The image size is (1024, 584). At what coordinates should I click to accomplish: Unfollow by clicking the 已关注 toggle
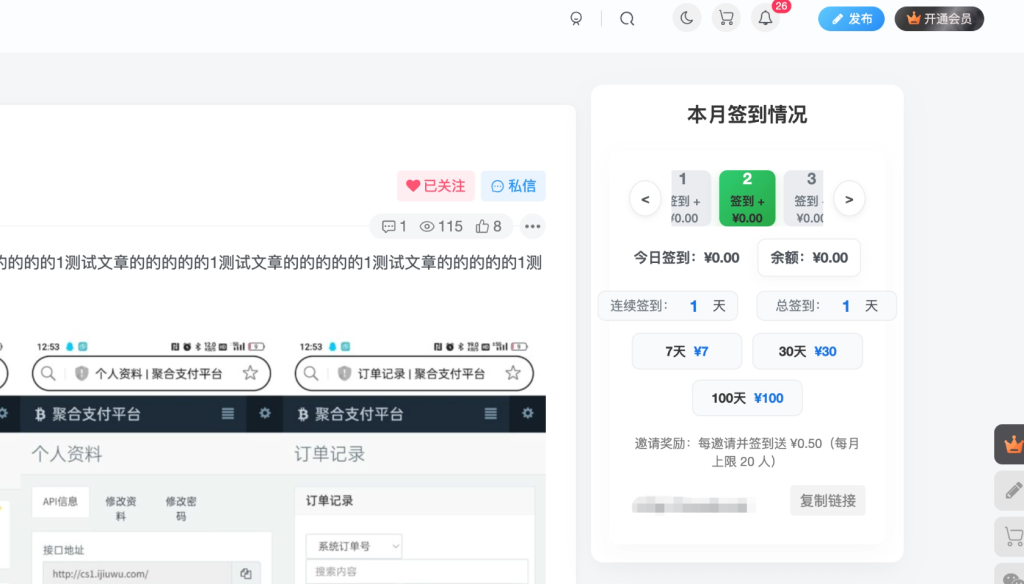coord(436,186)
